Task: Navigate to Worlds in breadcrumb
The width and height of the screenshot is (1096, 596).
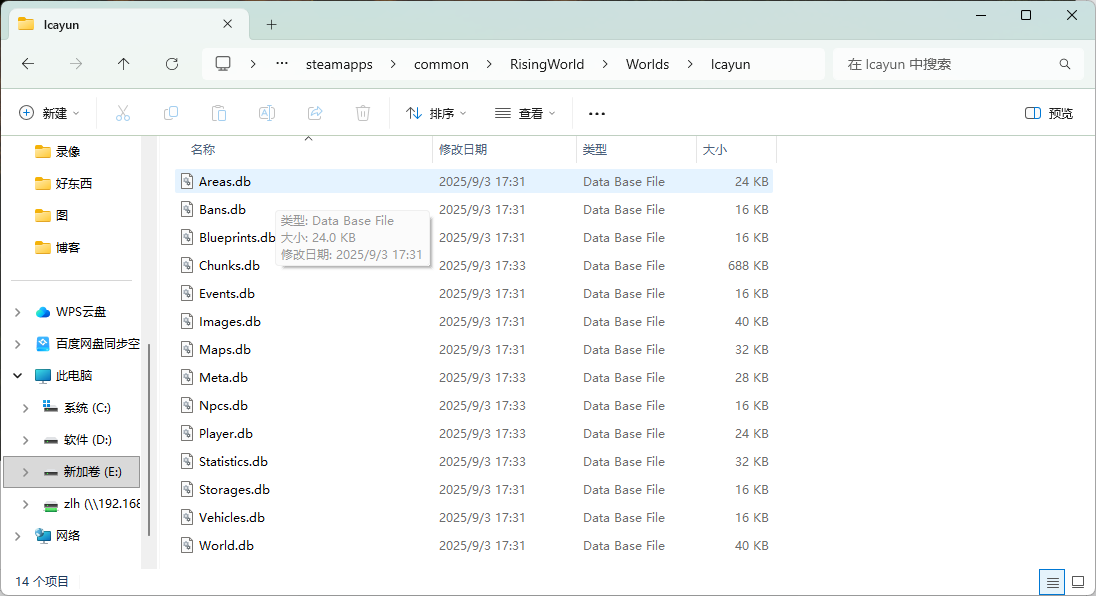Action: [x=647, y=64]
